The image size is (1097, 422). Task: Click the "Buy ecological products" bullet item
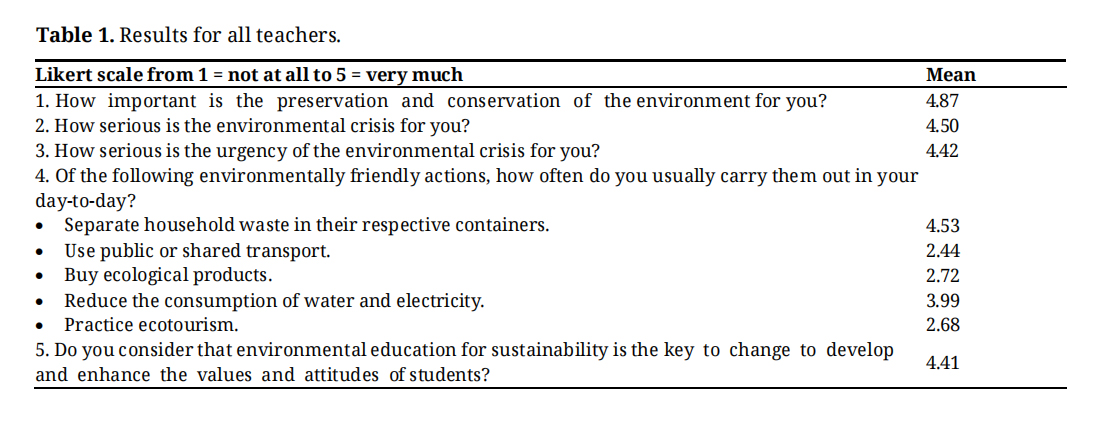(x=168, y=275)
